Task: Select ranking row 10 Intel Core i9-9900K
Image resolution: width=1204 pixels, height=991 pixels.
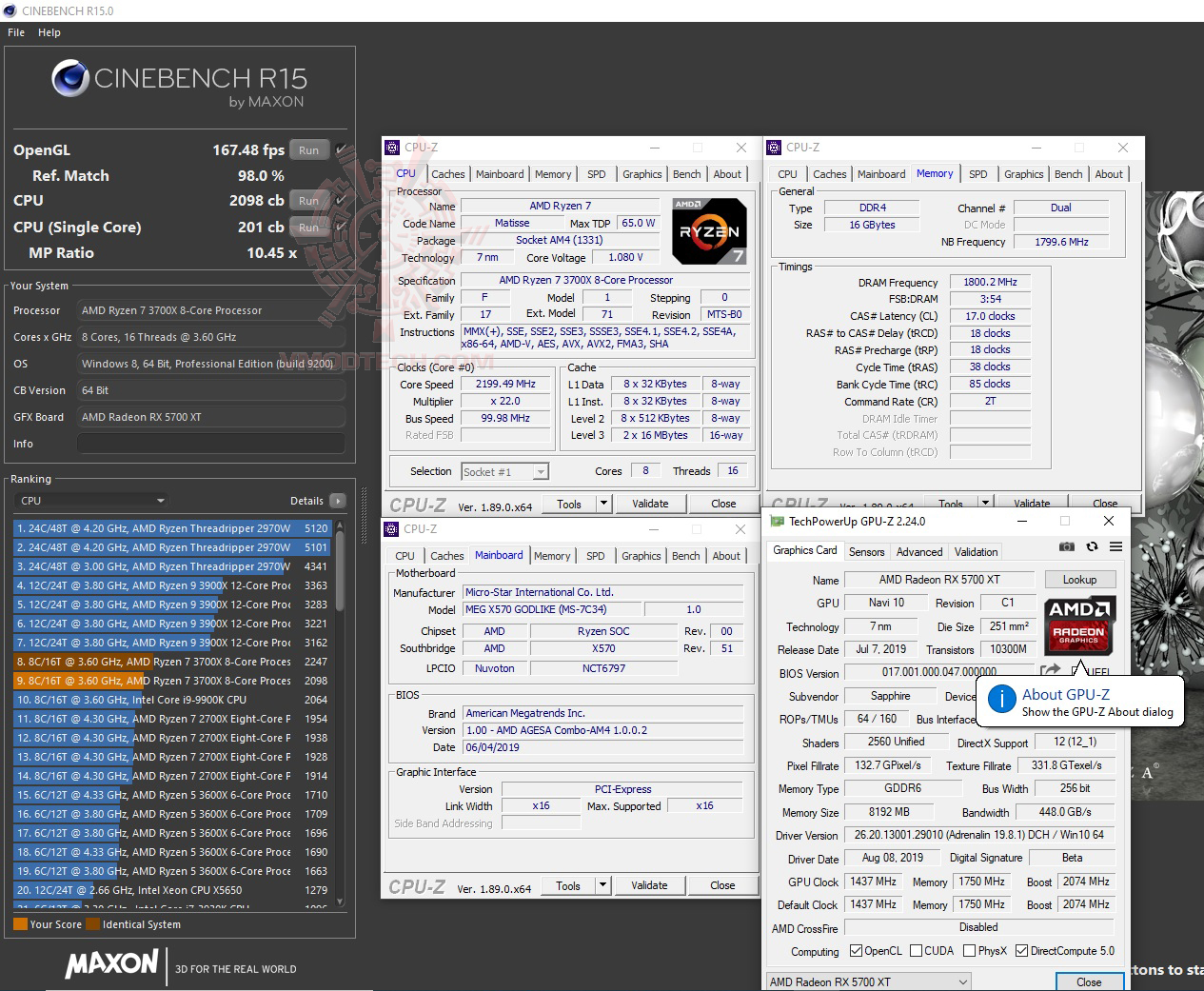Action: click(x=172, y=700)
